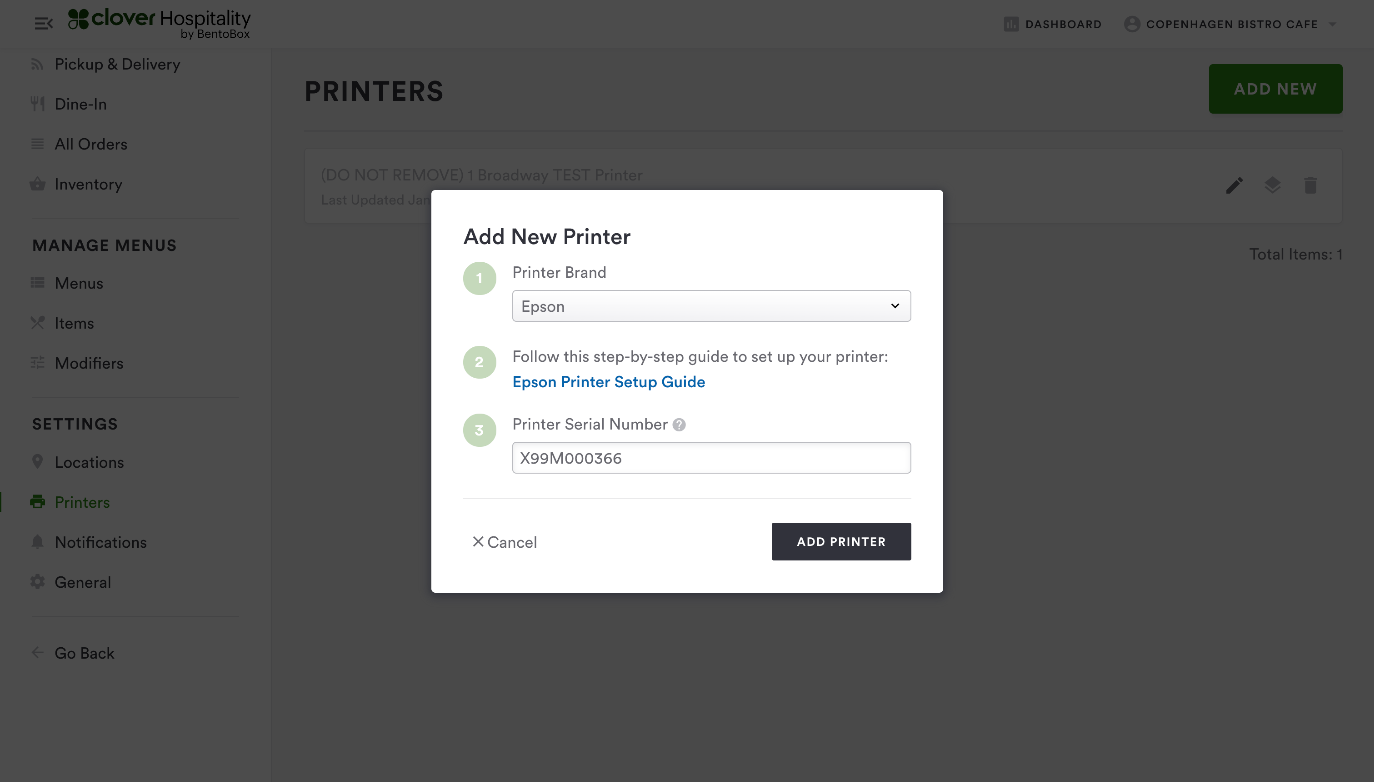This screenshot has width=1374, height=782.
Task: Select Notifications in the Settings sidebar
Action: [100, 542]
